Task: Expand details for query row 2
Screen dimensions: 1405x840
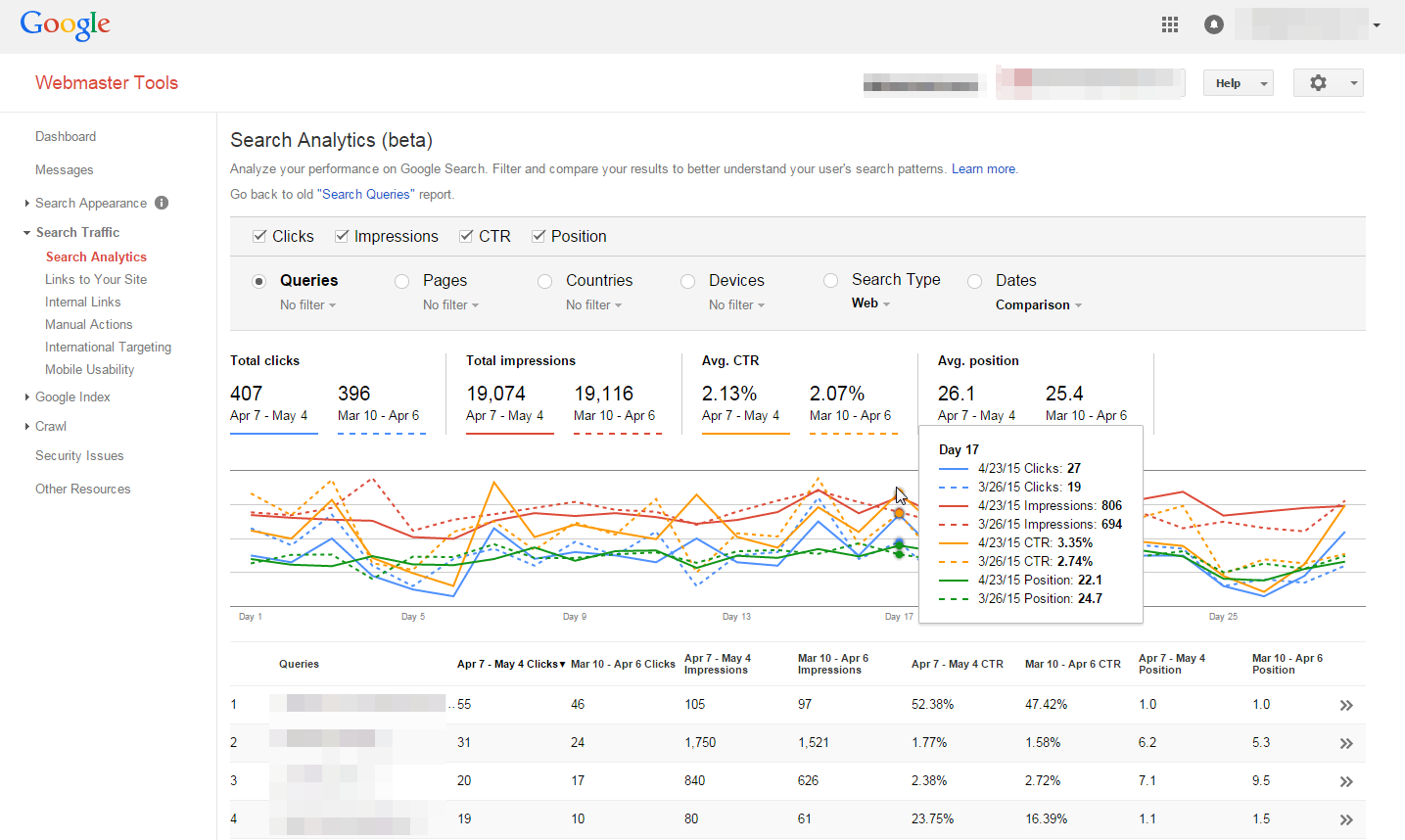Action: click(1346, 743)
